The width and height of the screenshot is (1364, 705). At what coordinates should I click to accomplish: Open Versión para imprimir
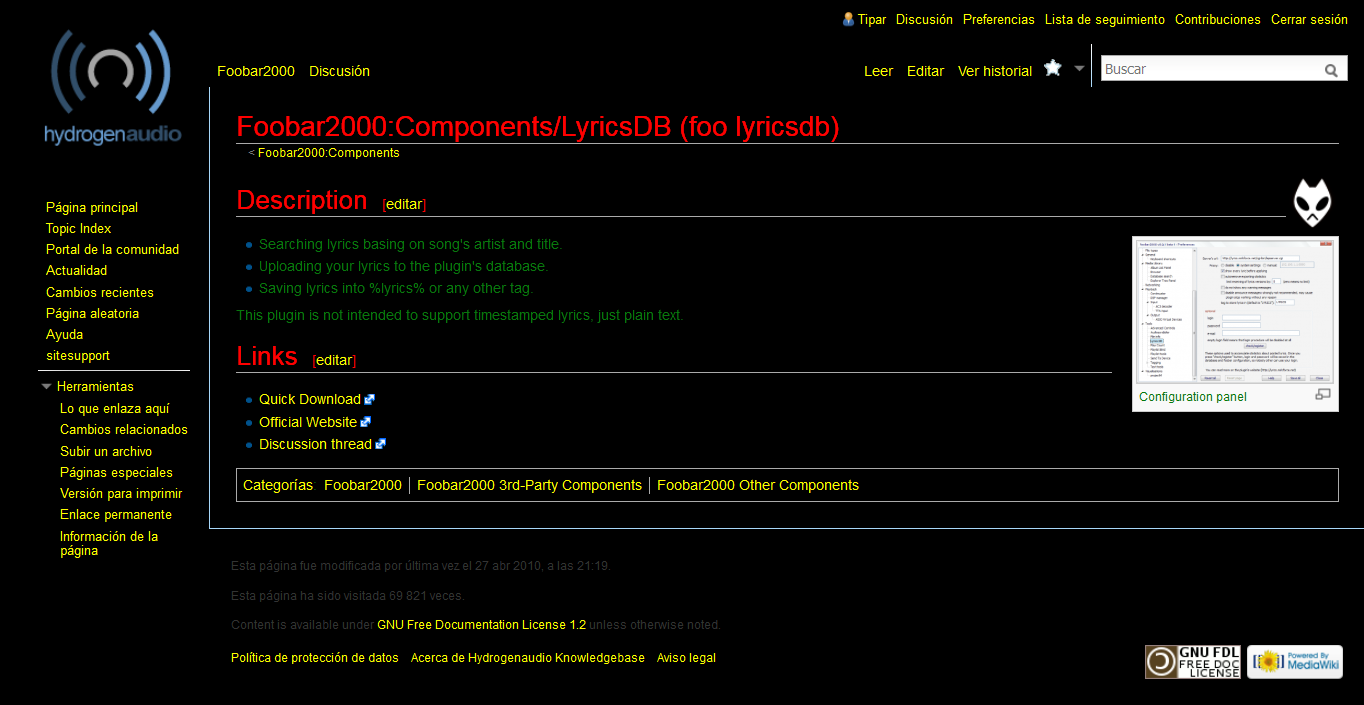121,493
